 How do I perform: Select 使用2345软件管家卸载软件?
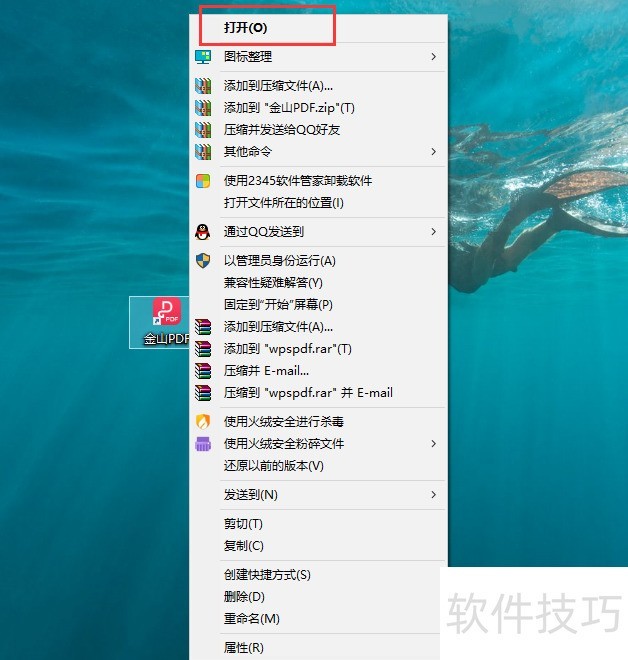click(298, 181)
